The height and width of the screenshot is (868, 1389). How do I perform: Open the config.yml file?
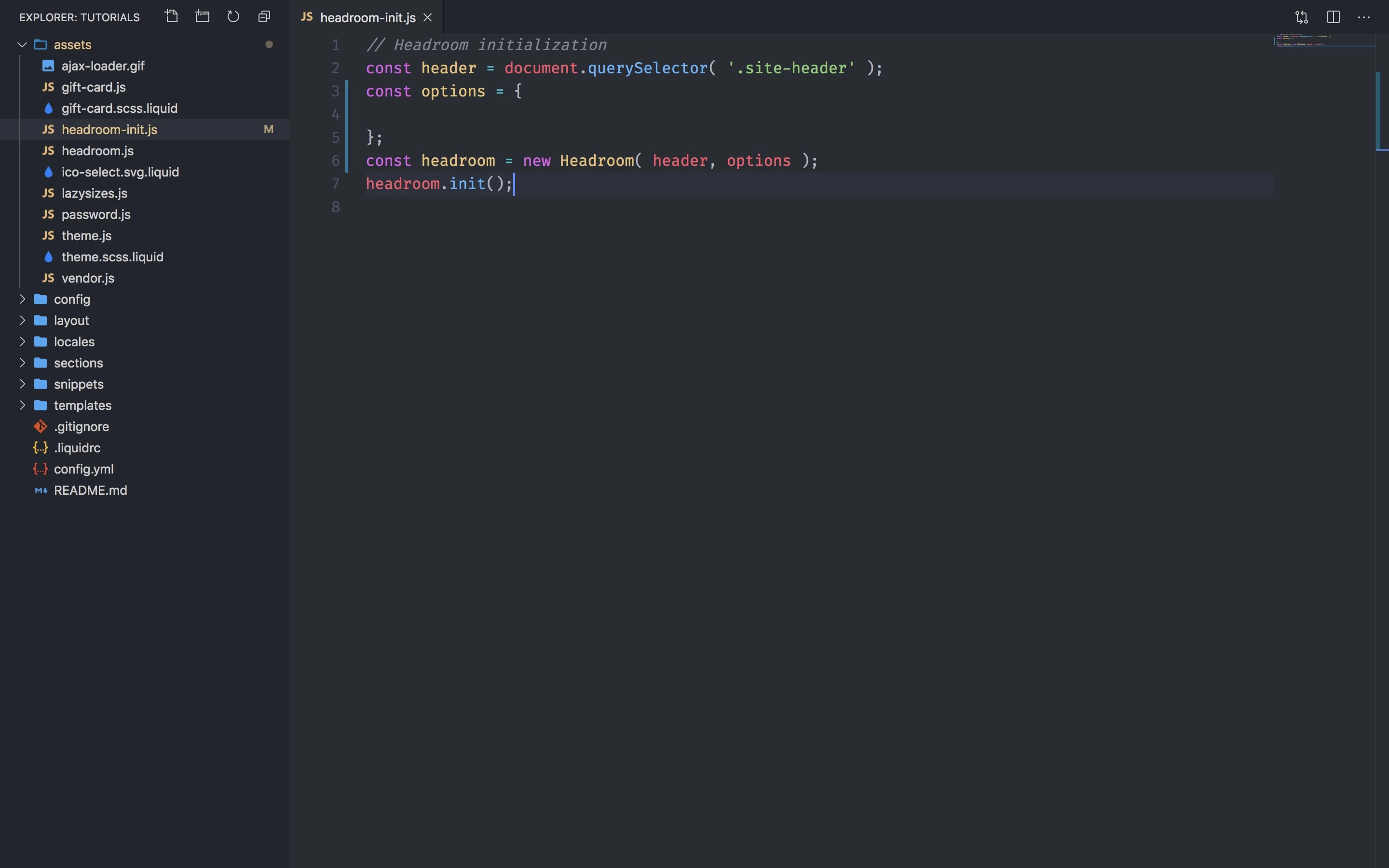[x=145, y=468]
